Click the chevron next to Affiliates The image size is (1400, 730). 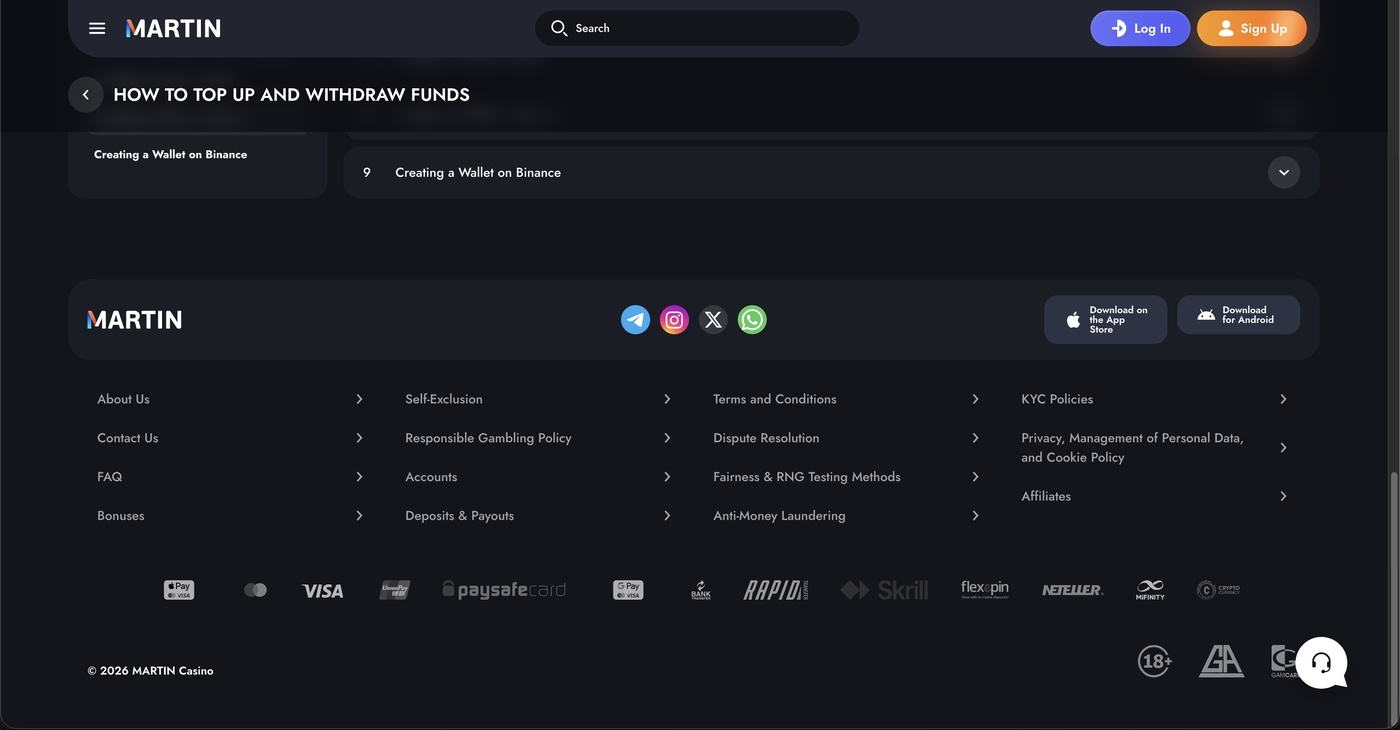click(1283, 496)
